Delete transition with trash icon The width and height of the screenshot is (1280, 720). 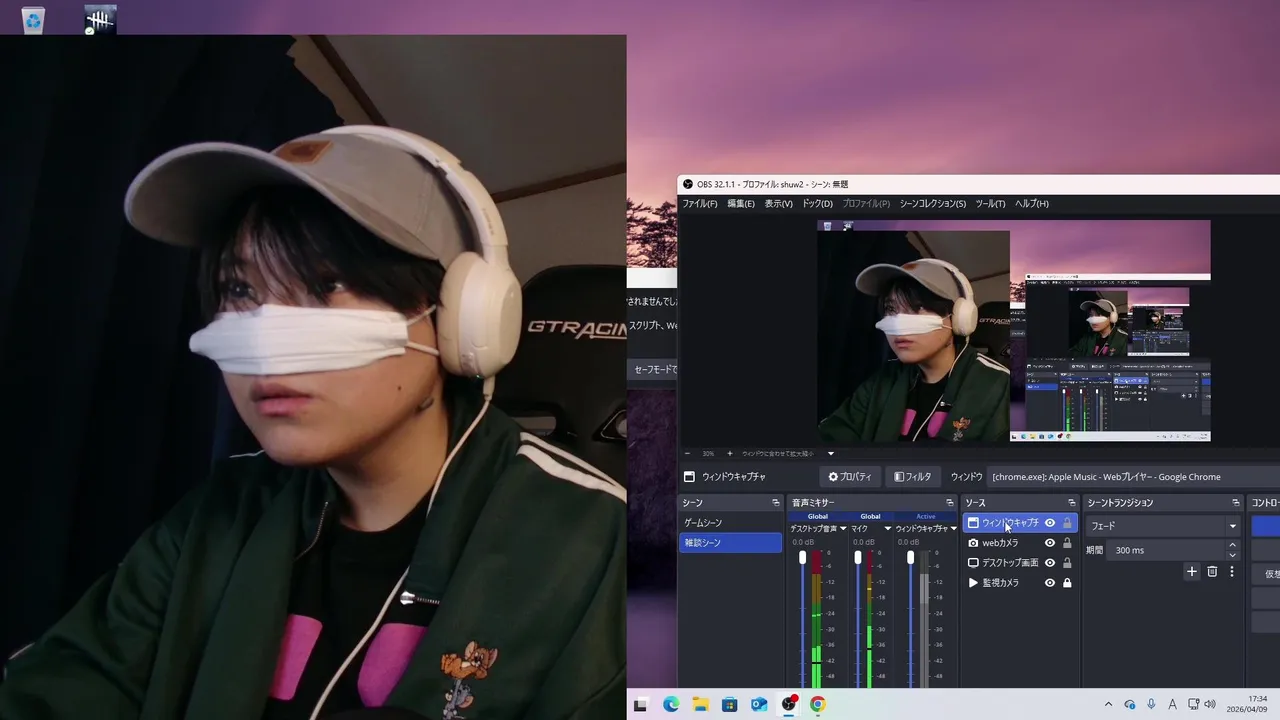coord(1212,572)
